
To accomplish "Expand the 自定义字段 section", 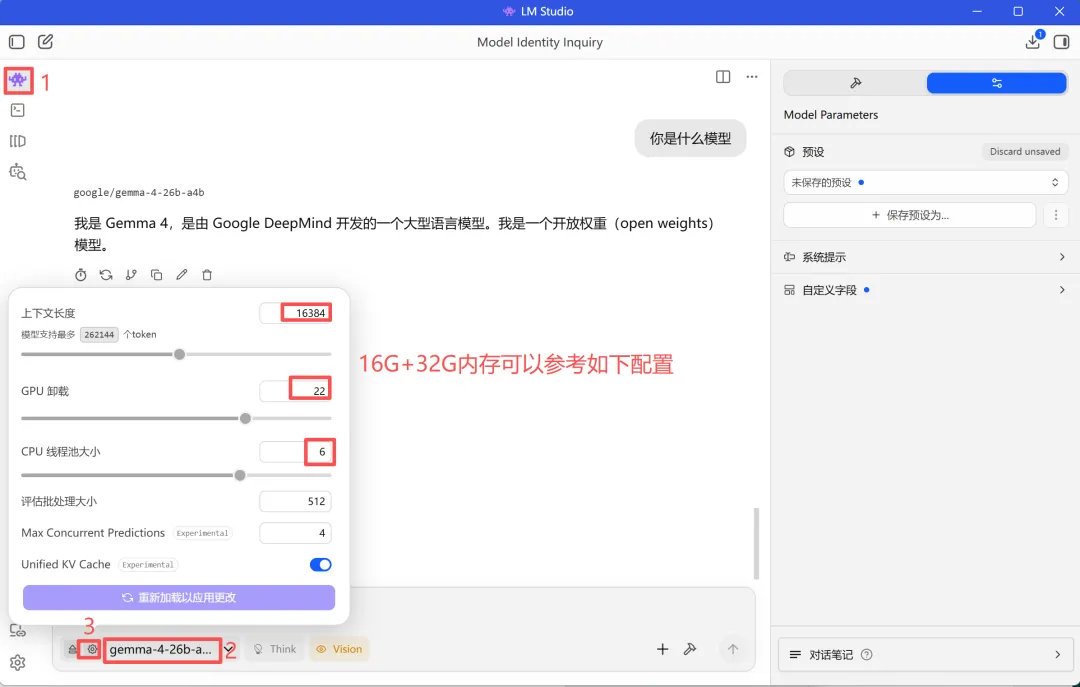I will pyautogui.click(x=925, y=290).
